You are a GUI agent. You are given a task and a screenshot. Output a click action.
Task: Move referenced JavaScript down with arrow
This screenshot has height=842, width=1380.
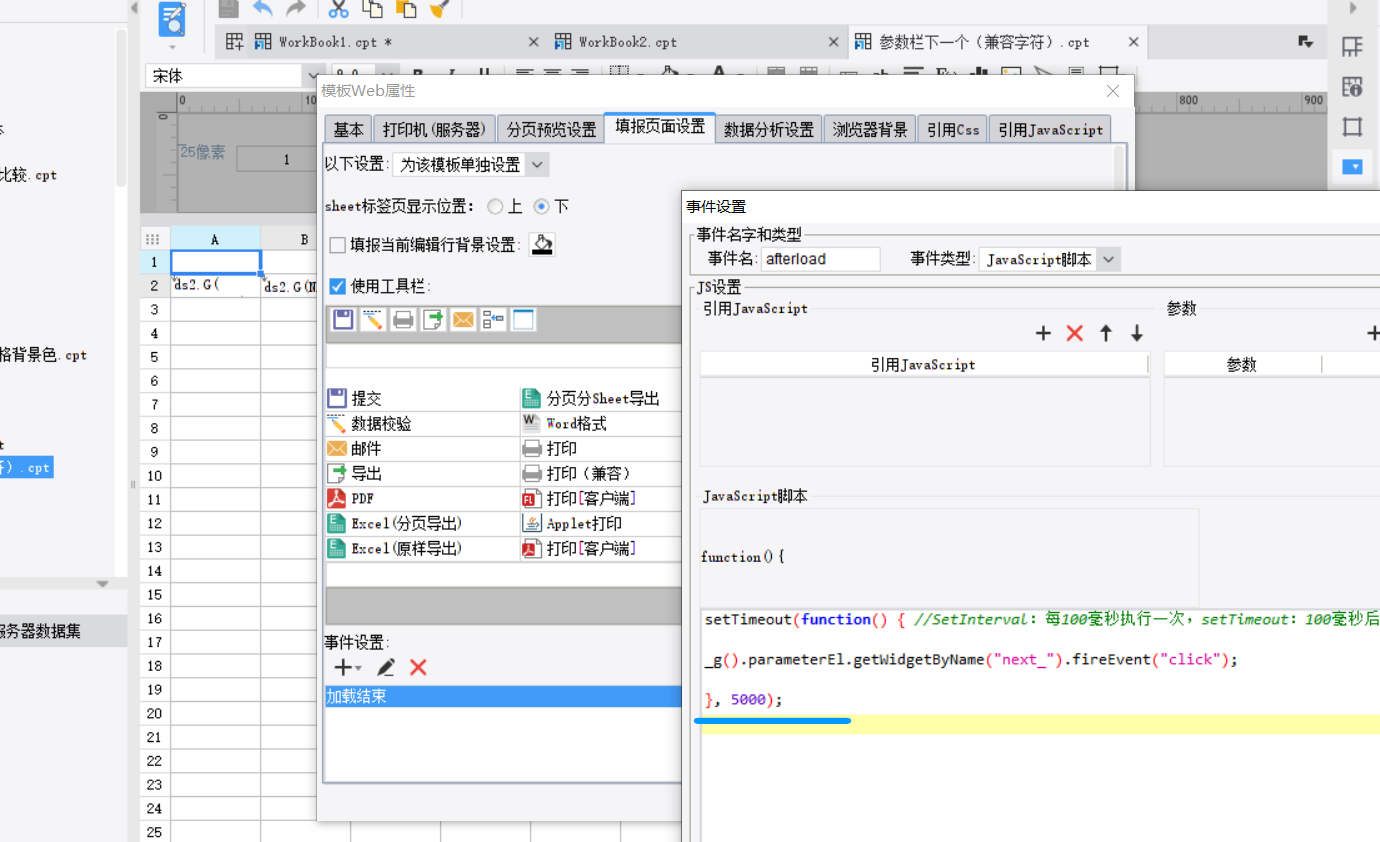[x=1137, y=334]
